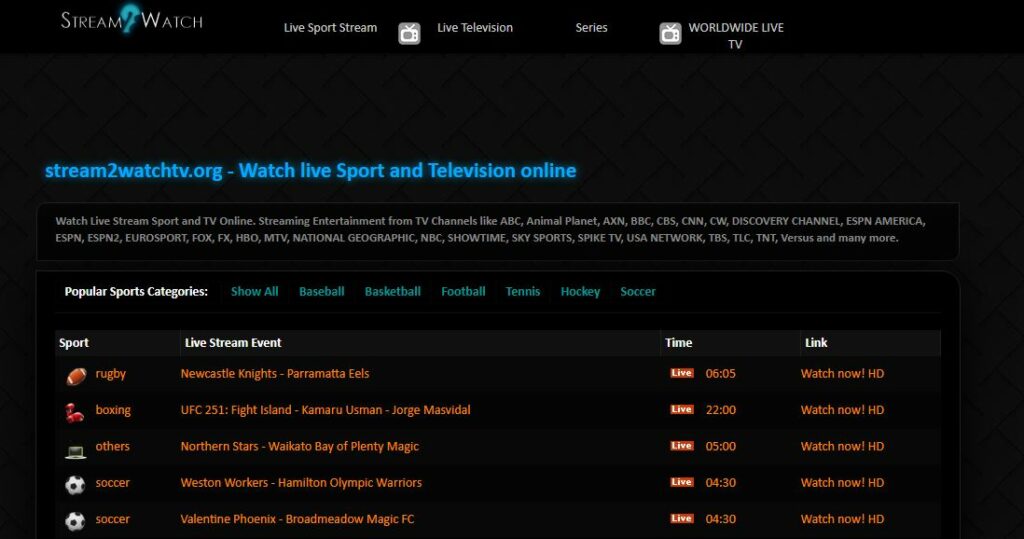The image size is (1024, 539).
Task: Filter events by Baseball
Action: coord(321,291)
